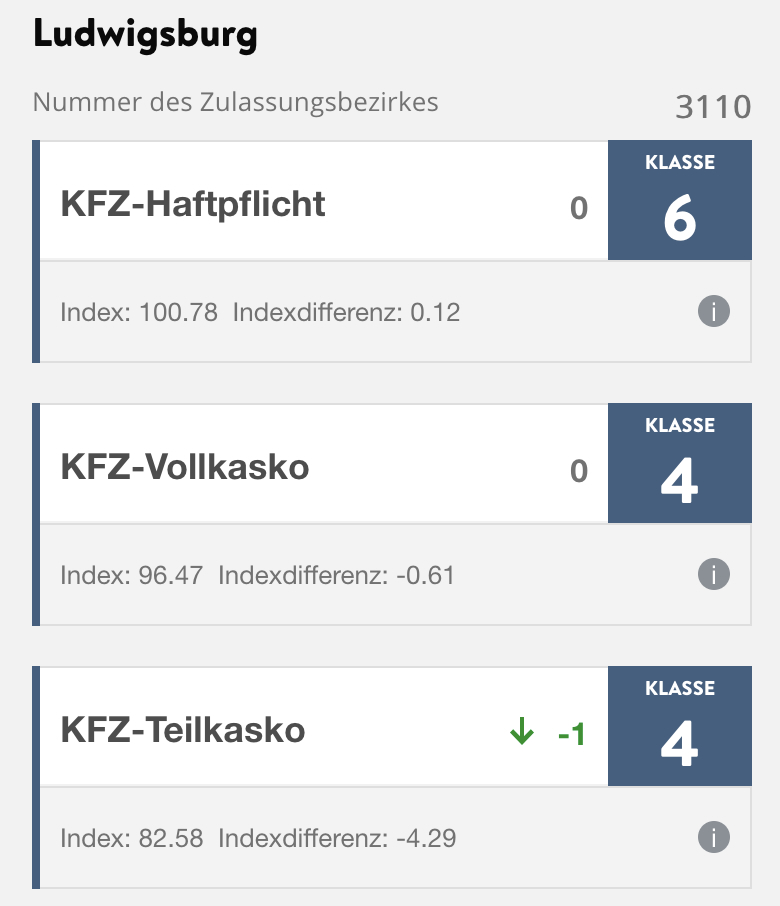Click the green -1 class change value
This screenshot has height=906, width=780.
pyautogui.click(x=571, y=735)
